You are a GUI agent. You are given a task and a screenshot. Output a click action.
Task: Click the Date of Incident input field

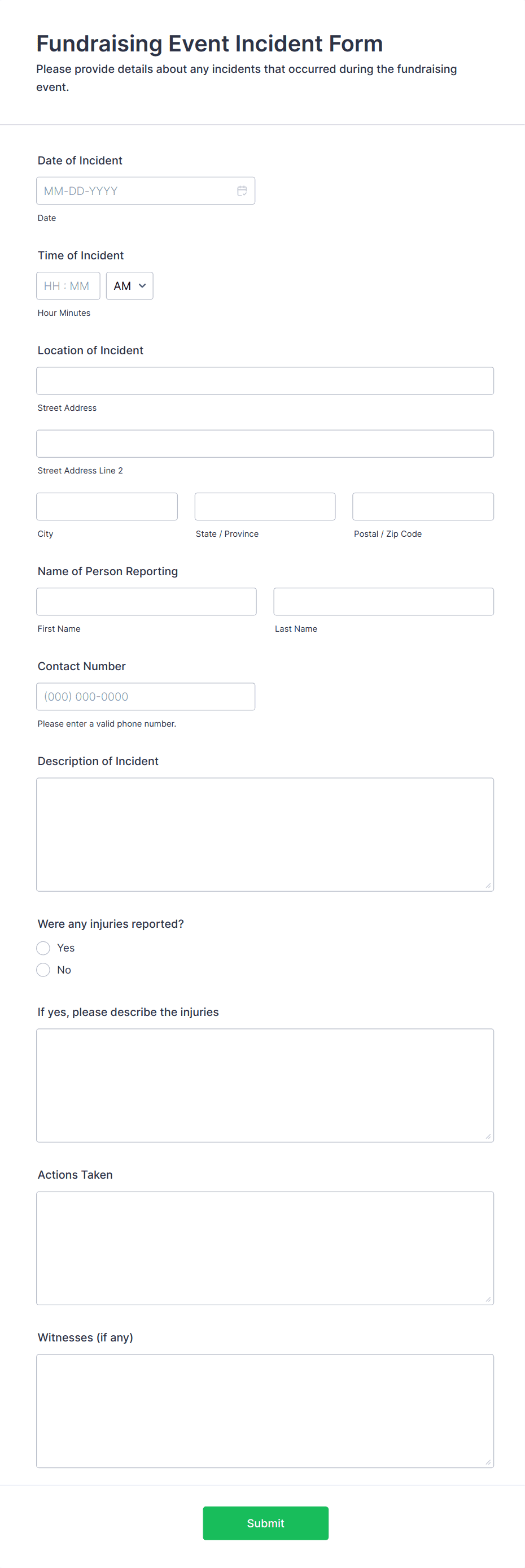coord(134,190)
